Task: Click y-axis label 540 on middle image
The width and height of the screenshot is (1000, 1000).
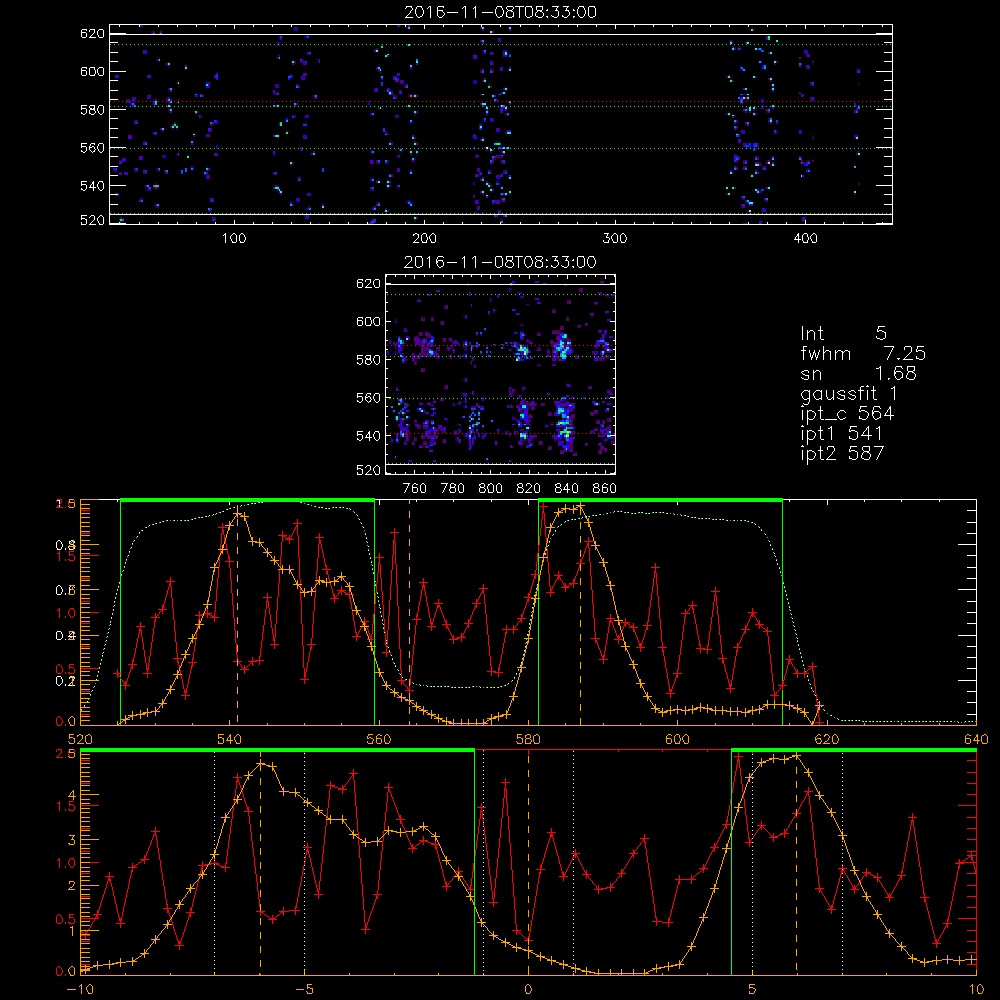Action: tap(368, 436)
